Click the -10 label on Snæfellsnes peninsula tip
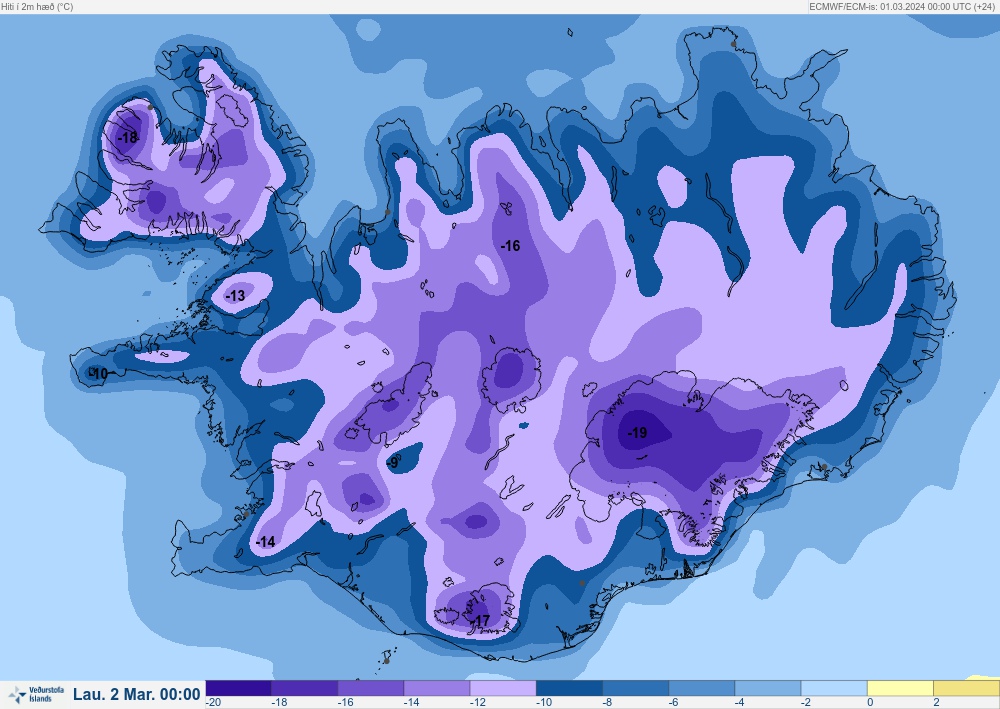The height and width of the screenshot is (709, 1000). (x=99, y=374)
